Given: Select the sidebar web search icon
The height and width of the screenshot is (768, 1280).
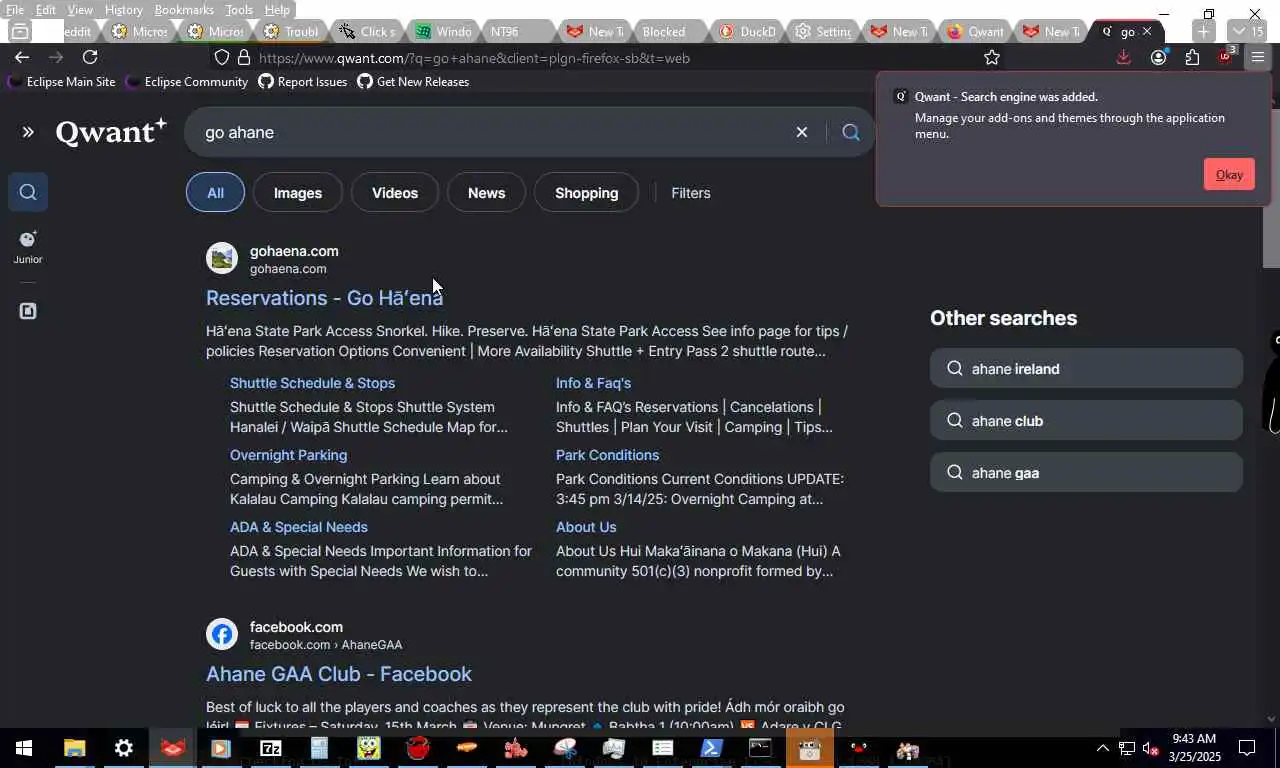Looking at the screenshot, I should click(x=28, y=192).
